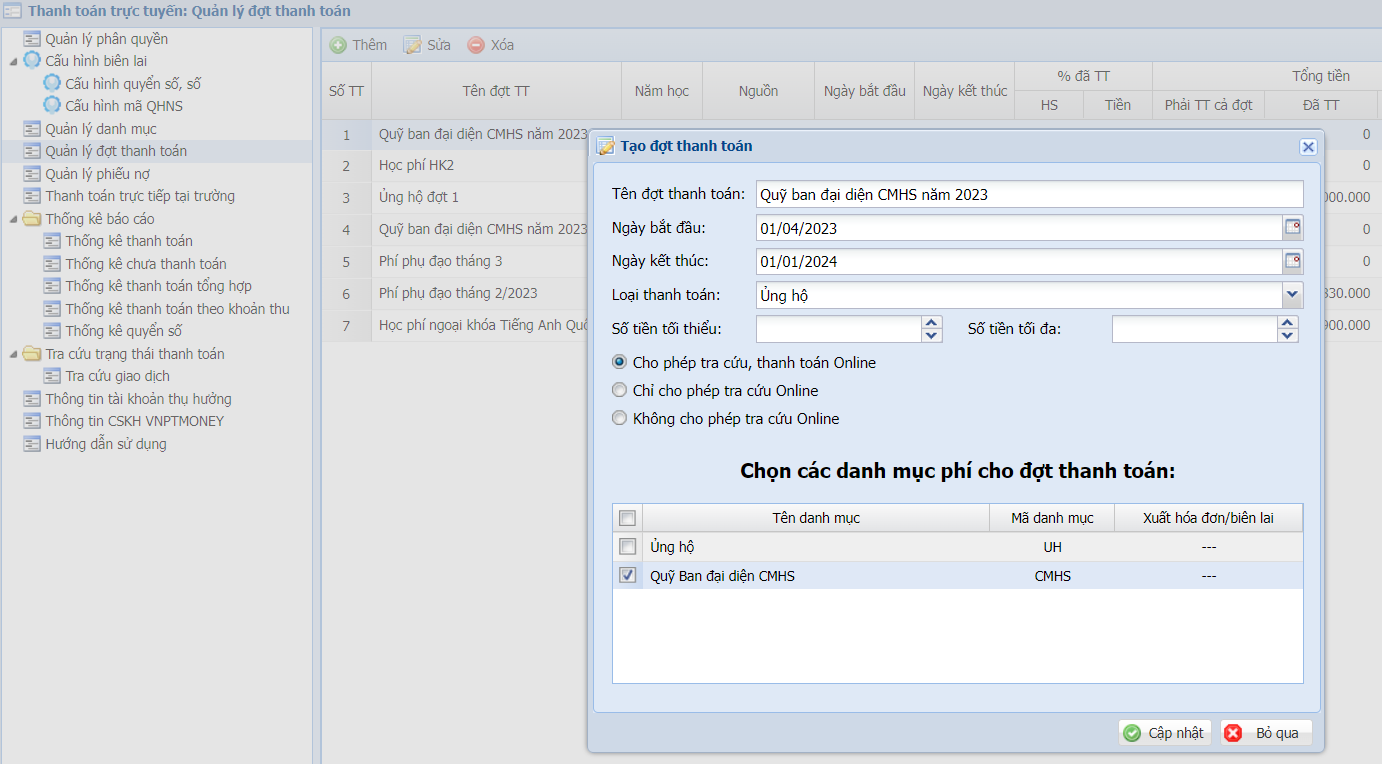The image size is (1382, 764).
Task: Collapse the Cấu hình biên lai tree node
Action: tap(13, 61)
